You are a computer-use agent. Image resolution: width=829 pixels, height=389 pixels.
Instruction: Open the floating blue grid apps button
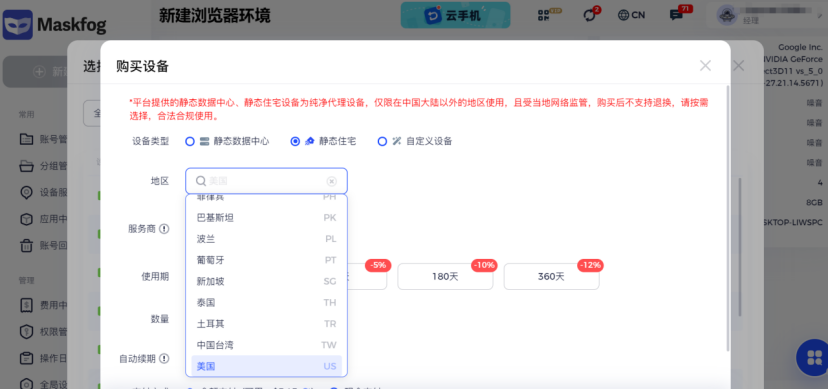pos(814,357)
